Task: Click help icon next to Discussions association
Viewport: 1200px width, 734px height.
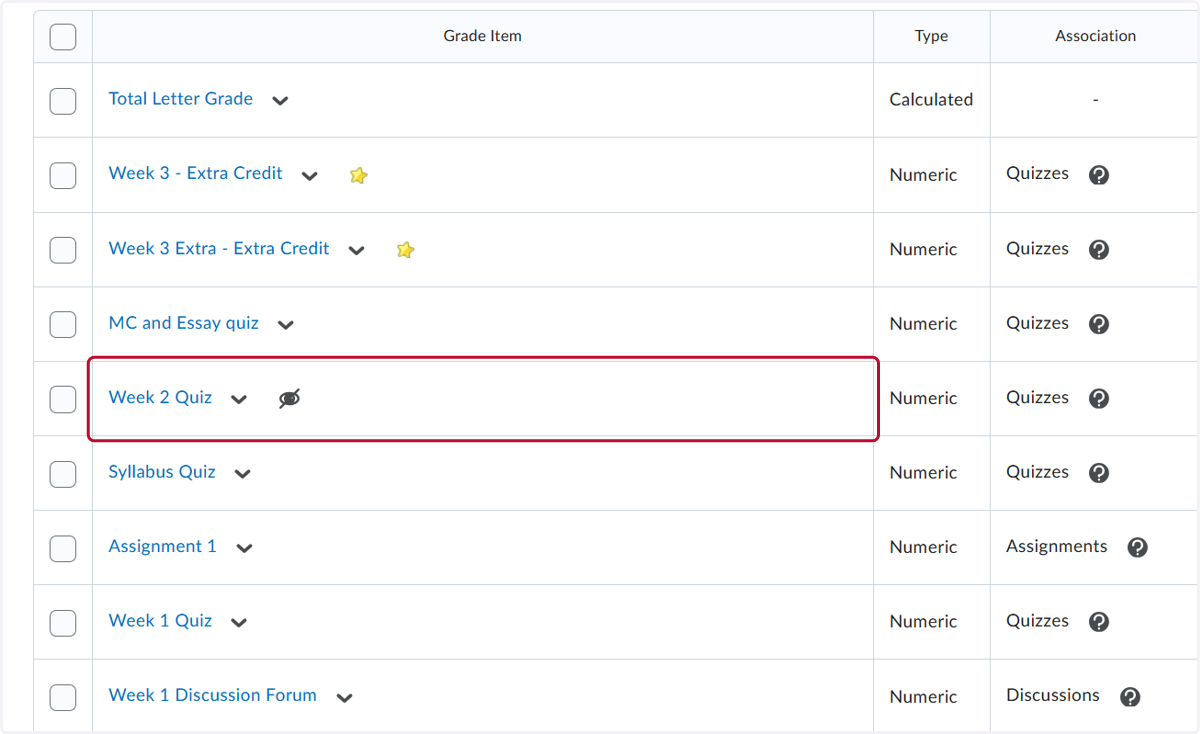Action: coord(1130,697)
